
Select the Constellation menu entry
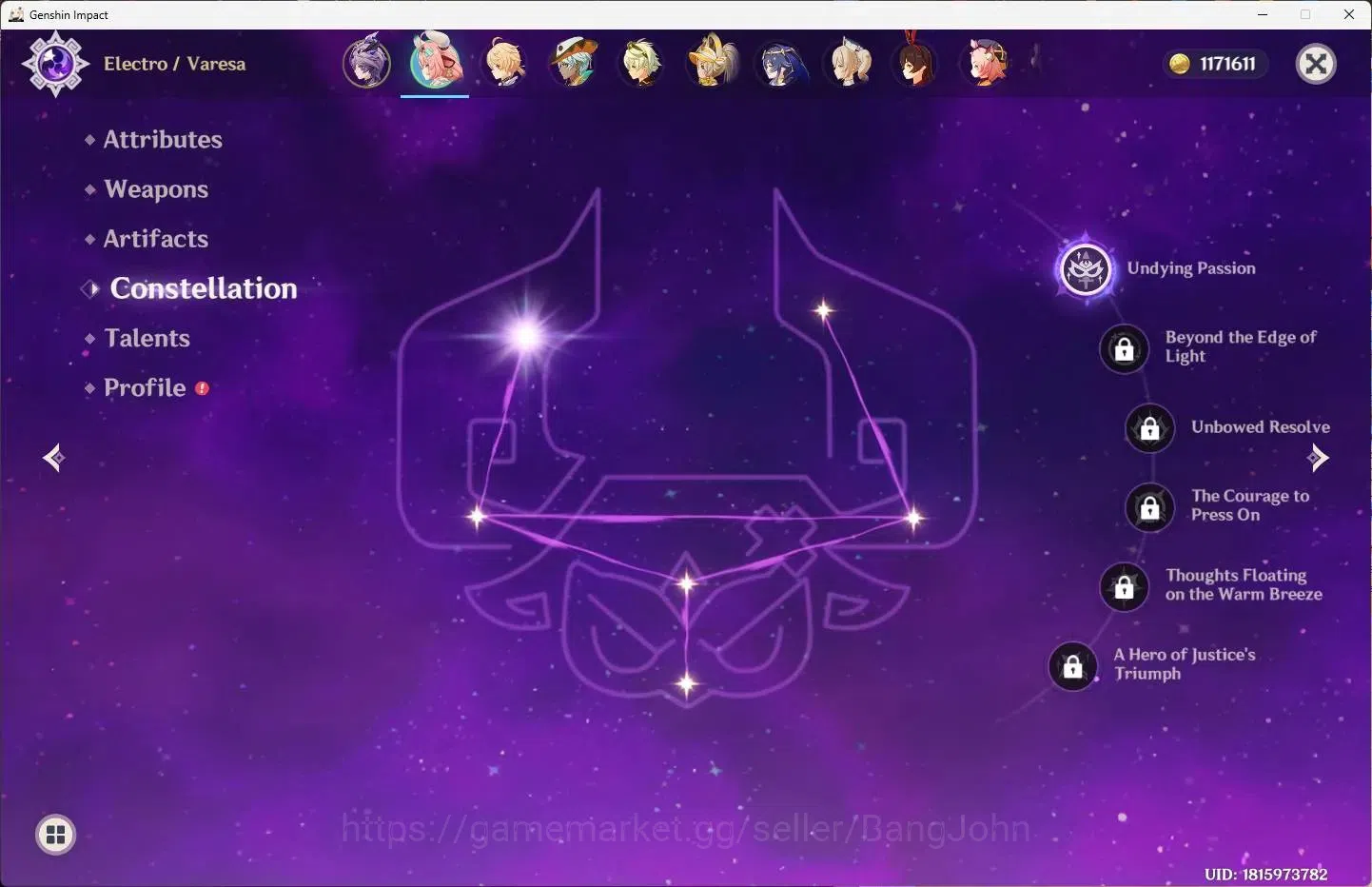click(x=203, y=288)
